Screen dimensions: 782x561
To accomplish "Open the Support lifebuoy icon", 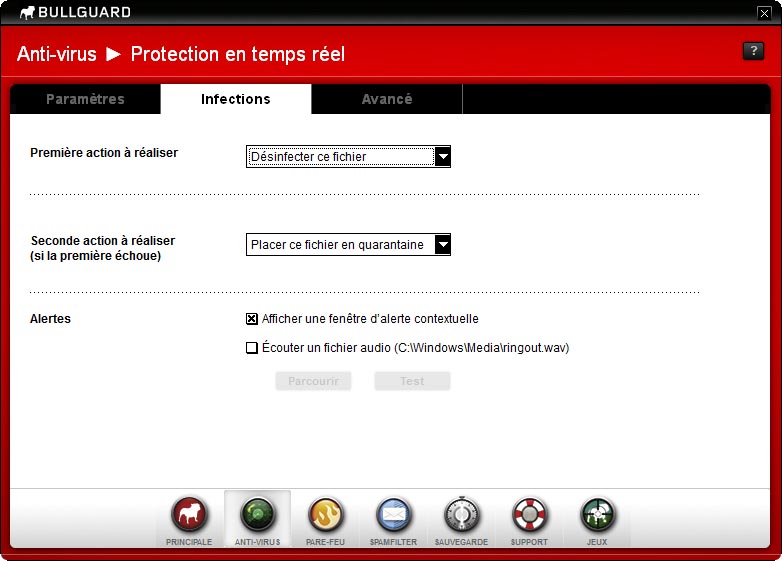I will tap(529, 515).
